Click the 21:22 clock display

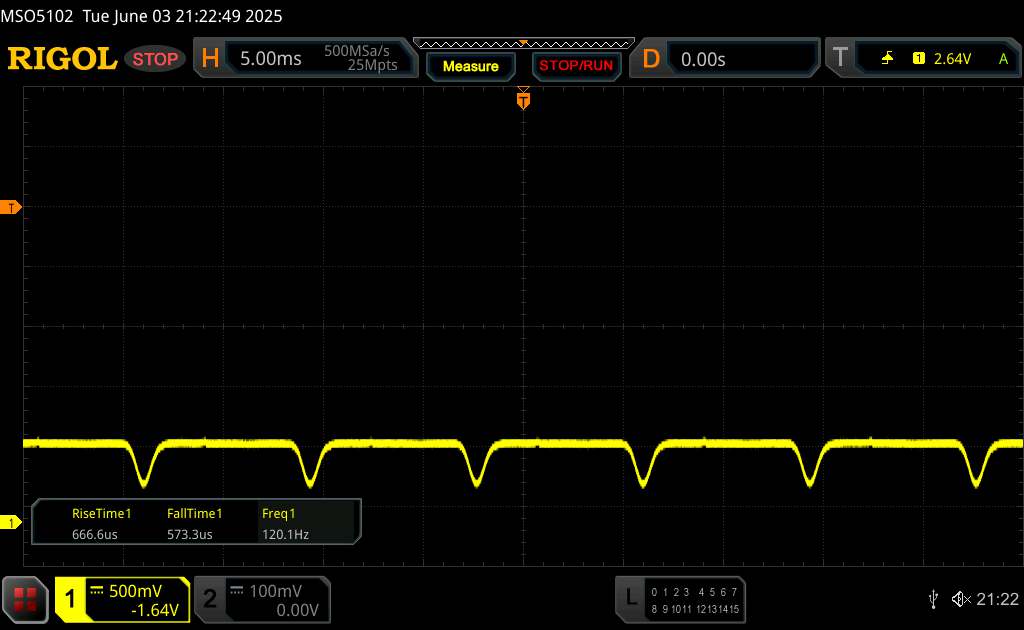click(x=997, y=599)
